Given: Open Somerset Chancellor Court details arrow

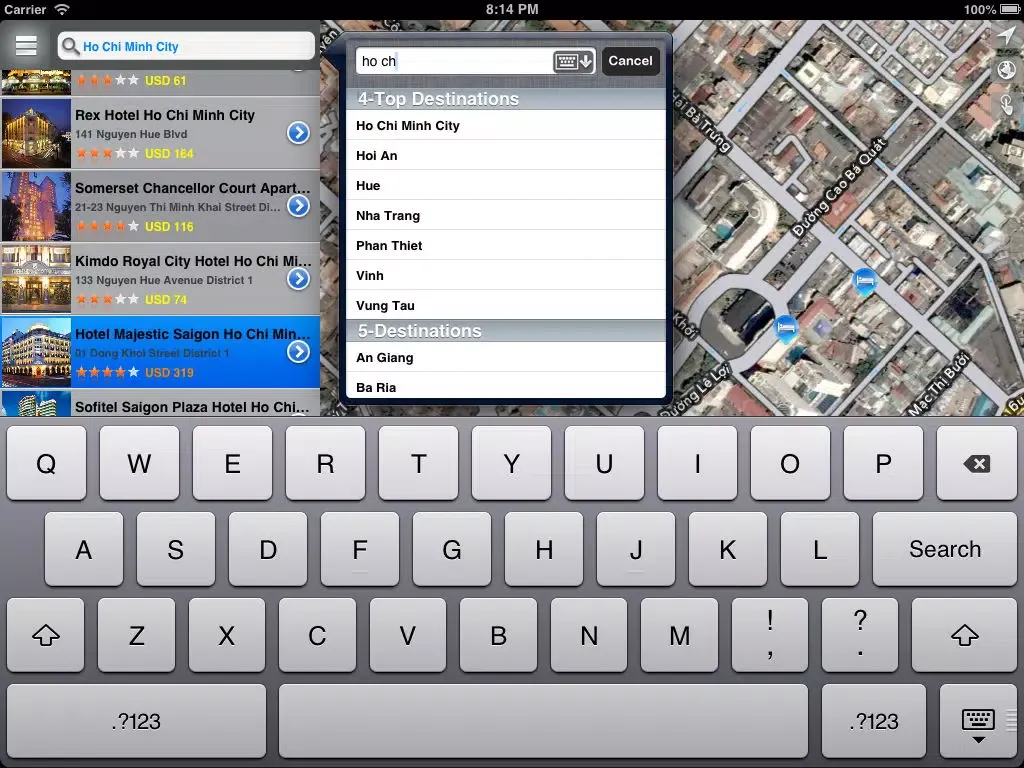Looking at the screenshot, I should point(298,206).
